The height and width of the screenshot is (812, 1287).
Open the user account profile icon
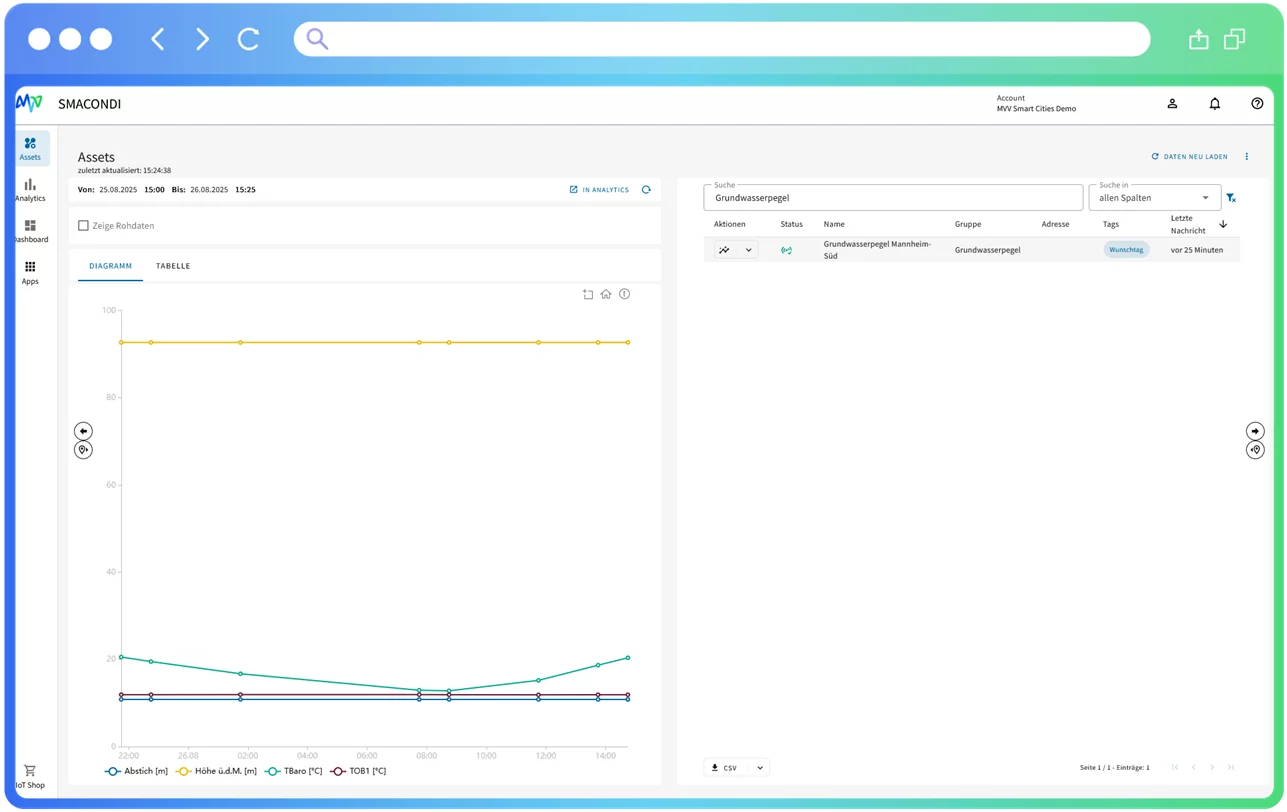coord(1172,104)
